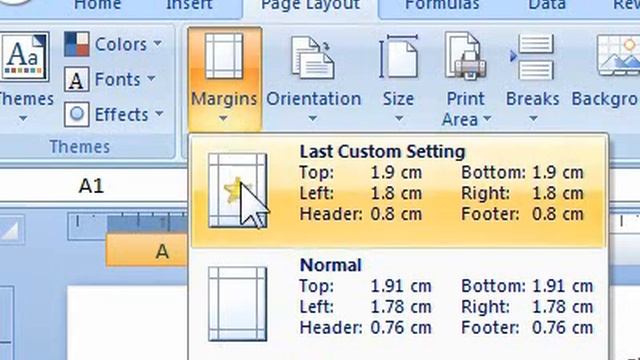Select the Page Layout tab
Image resolution: width=640 pixels, height=360 pixels.
point(310,6)
